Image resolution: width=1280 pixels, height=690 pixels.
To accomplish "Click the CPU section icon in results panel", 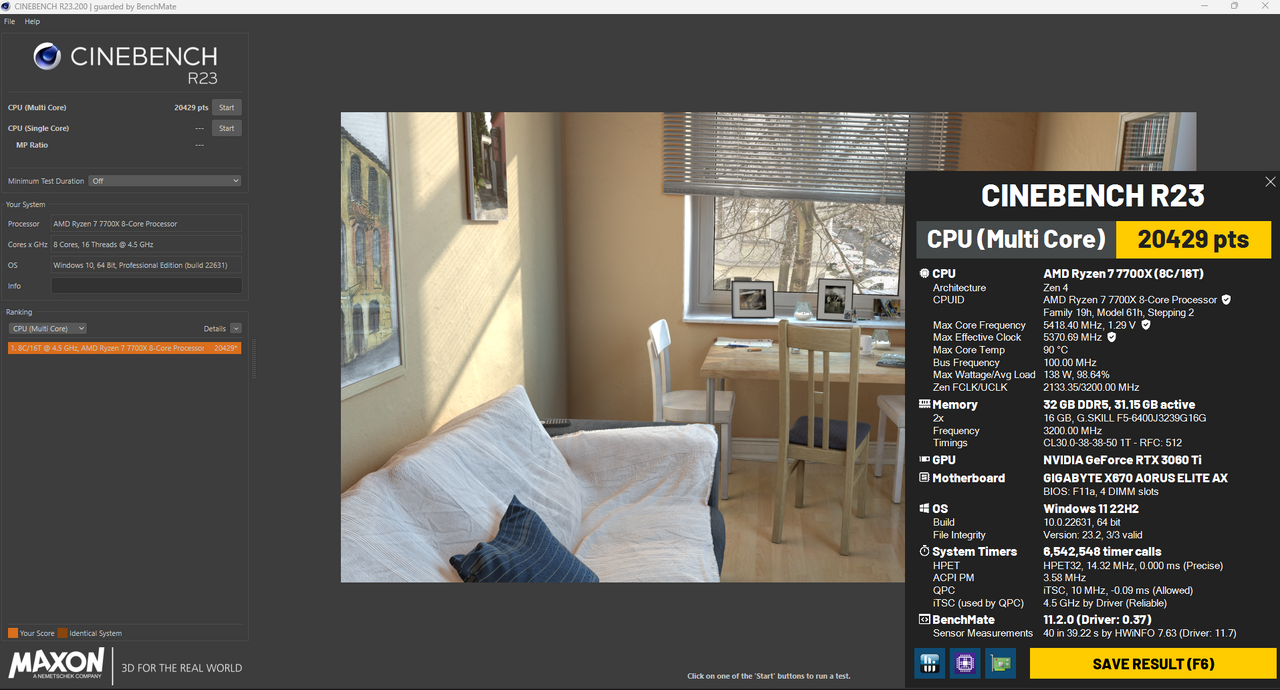I will (x=924, y=273).
